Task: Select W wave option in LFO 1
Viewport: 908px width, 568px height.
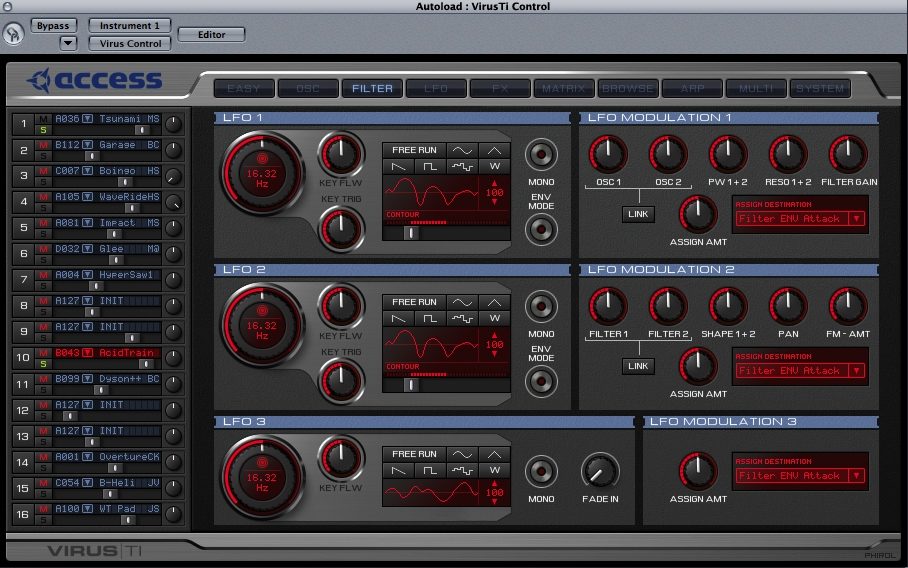Action: (x=495, y=166)
